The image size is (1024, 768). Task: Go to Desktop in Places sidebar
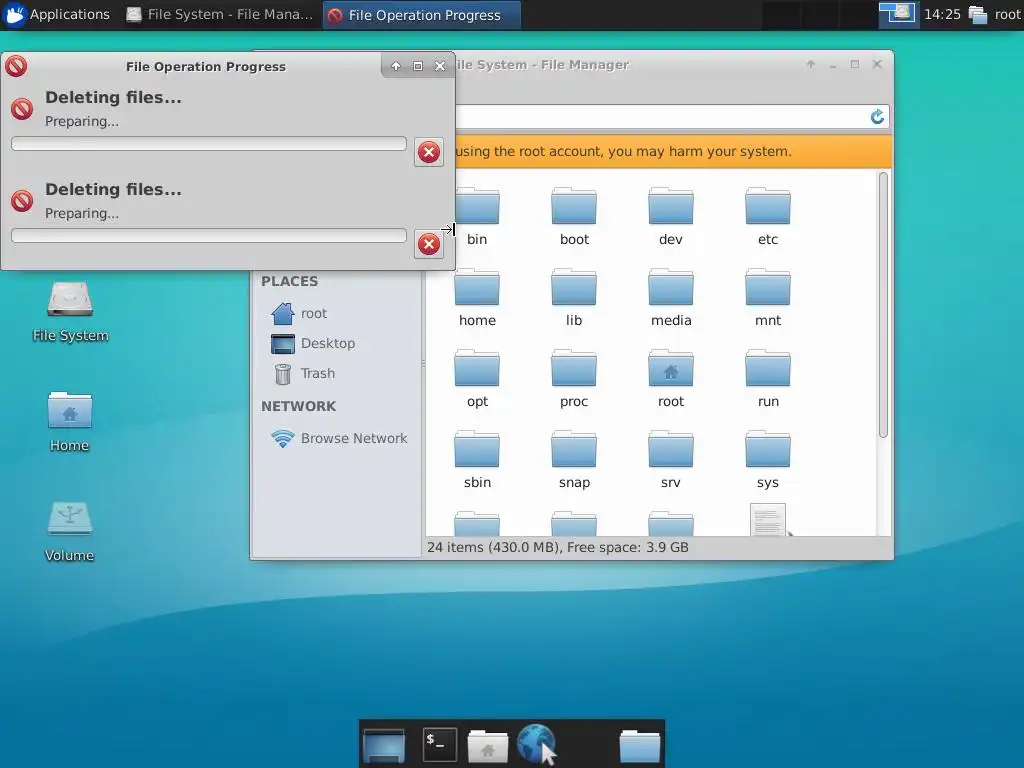[x=313, y=344]
